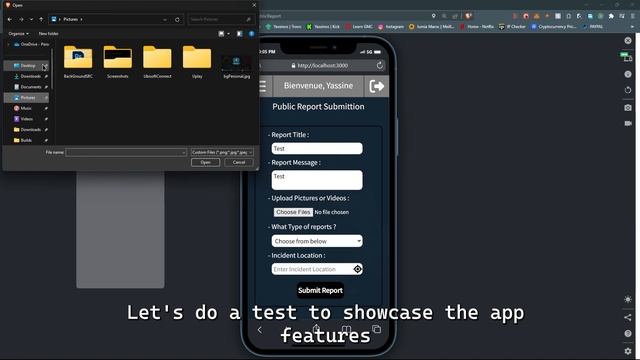Open the IP Checker bookmark
Viewport: 640px width, 360px height.
pos(513,27)
